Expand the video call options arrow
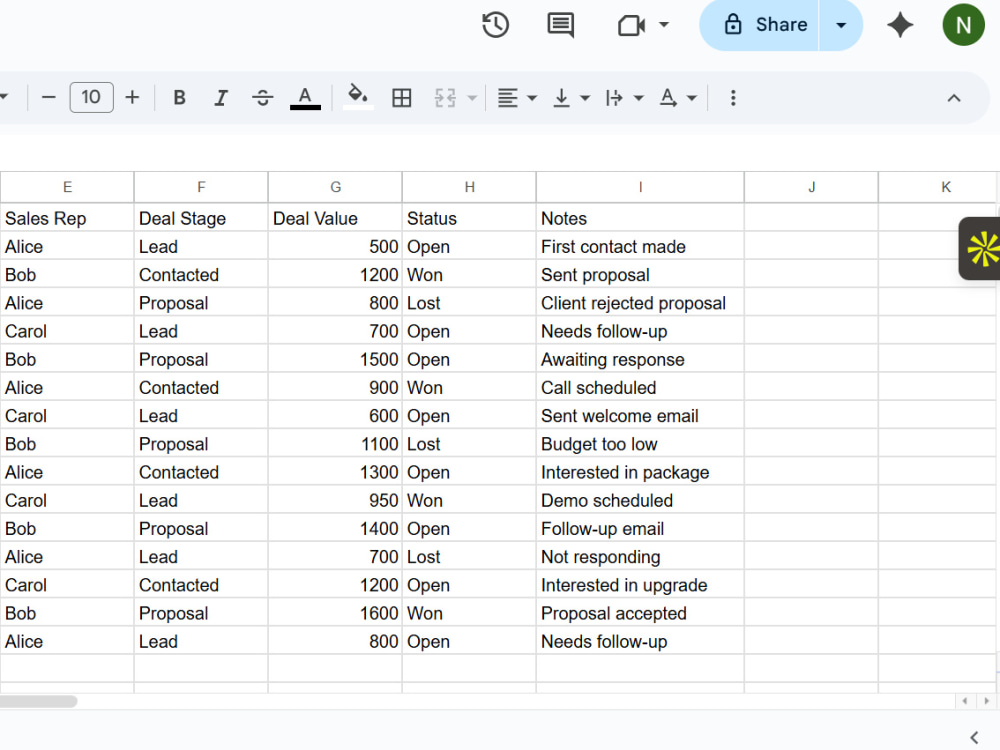The height and width of the screenshot is (750, 1000). (664, 25)
